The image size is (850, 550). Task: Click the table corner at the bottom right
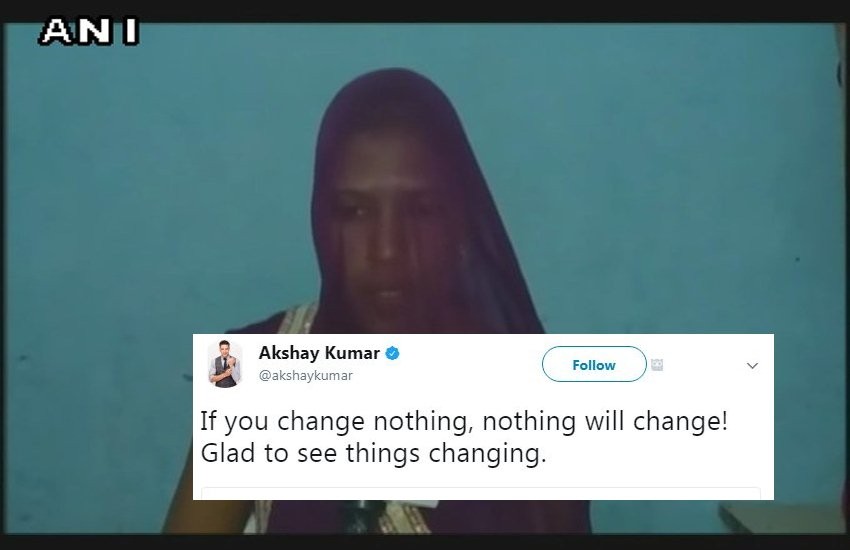point(781,519)
